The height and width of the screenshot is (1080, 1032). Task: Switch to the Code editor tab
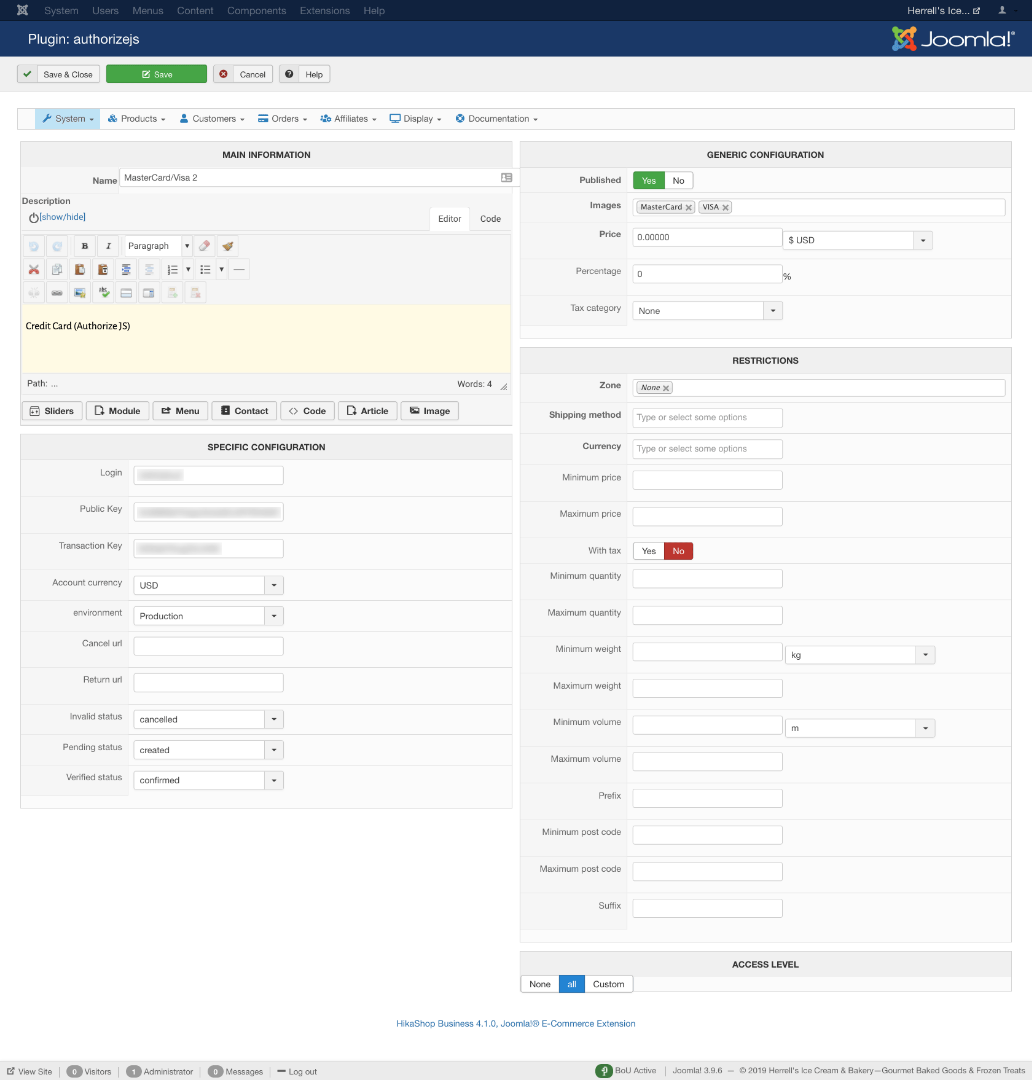click(491, 219)
